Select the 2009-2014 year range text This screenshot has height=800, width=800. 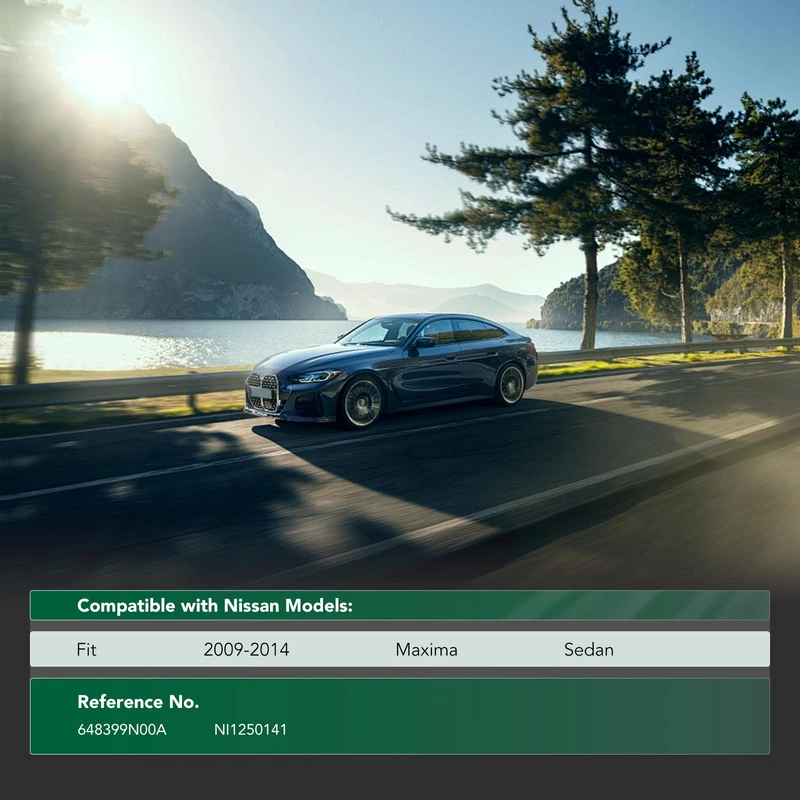(246, 649)
